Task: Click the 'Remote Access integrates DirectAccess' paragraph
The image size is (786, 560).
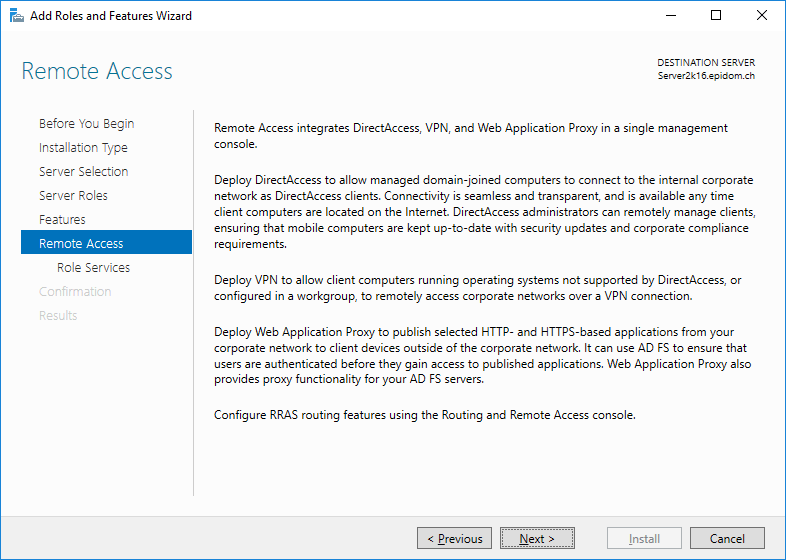Action: (471, 136)
